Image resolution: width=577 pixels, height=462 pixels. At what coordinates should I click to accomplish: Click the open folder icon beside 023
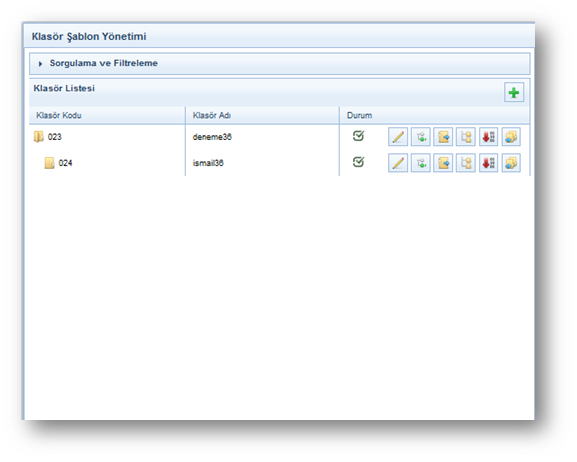39,137
